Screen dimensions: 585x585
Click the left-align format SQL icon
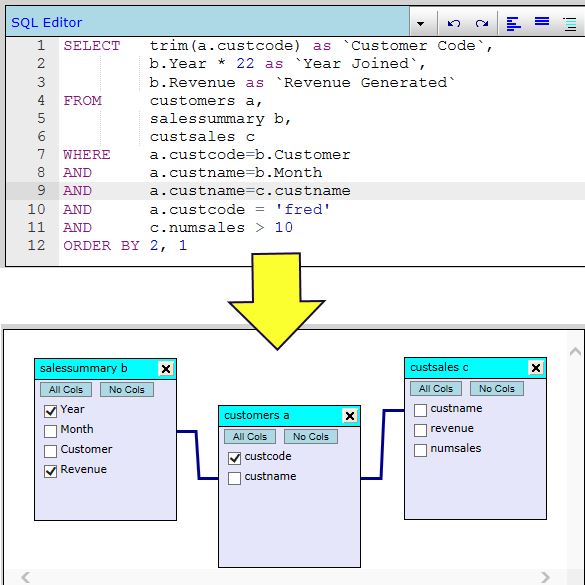coord(513,24)
